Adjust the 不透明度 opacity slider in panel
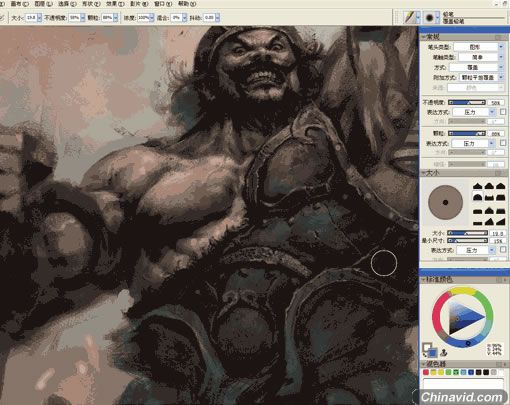 tap(467, 102)
